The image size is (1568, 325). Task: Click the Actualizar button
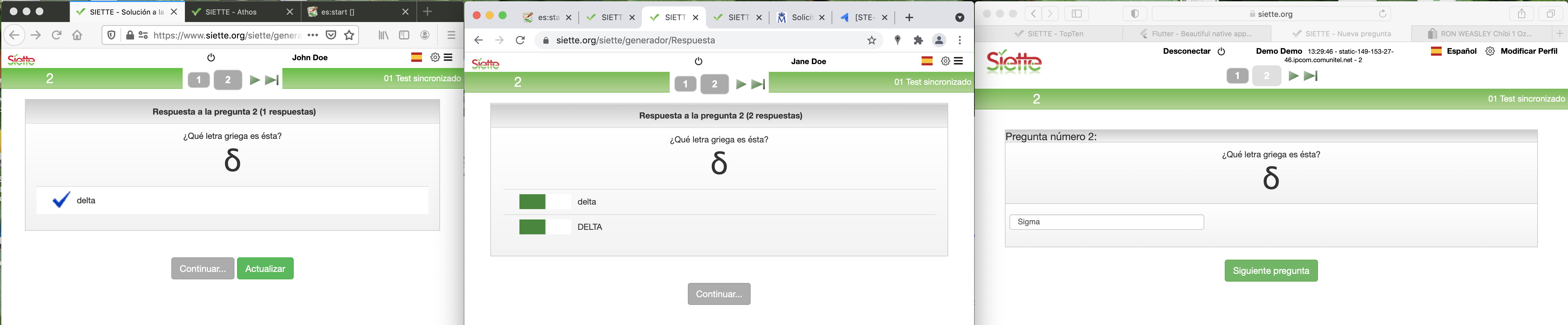265,268
